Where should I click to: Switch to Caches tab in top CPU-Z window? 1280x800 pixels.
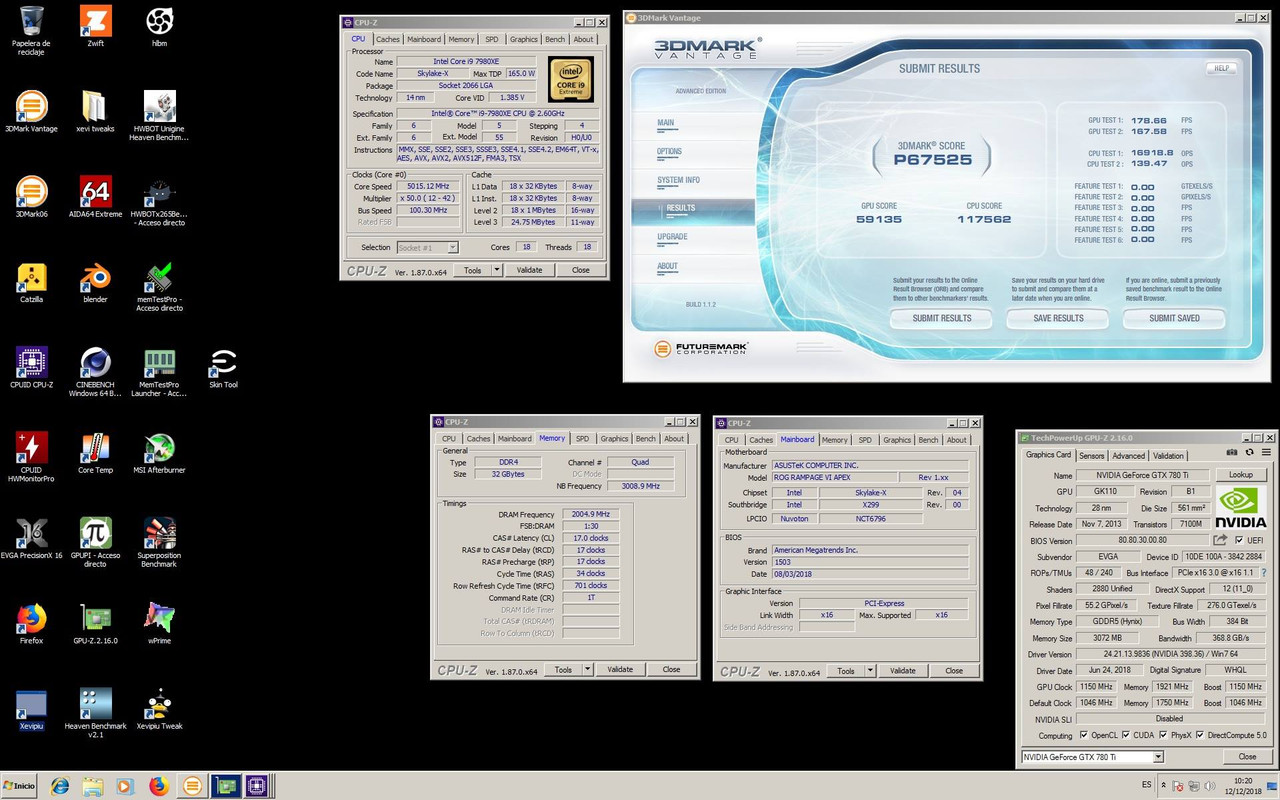tap(388, 39)
